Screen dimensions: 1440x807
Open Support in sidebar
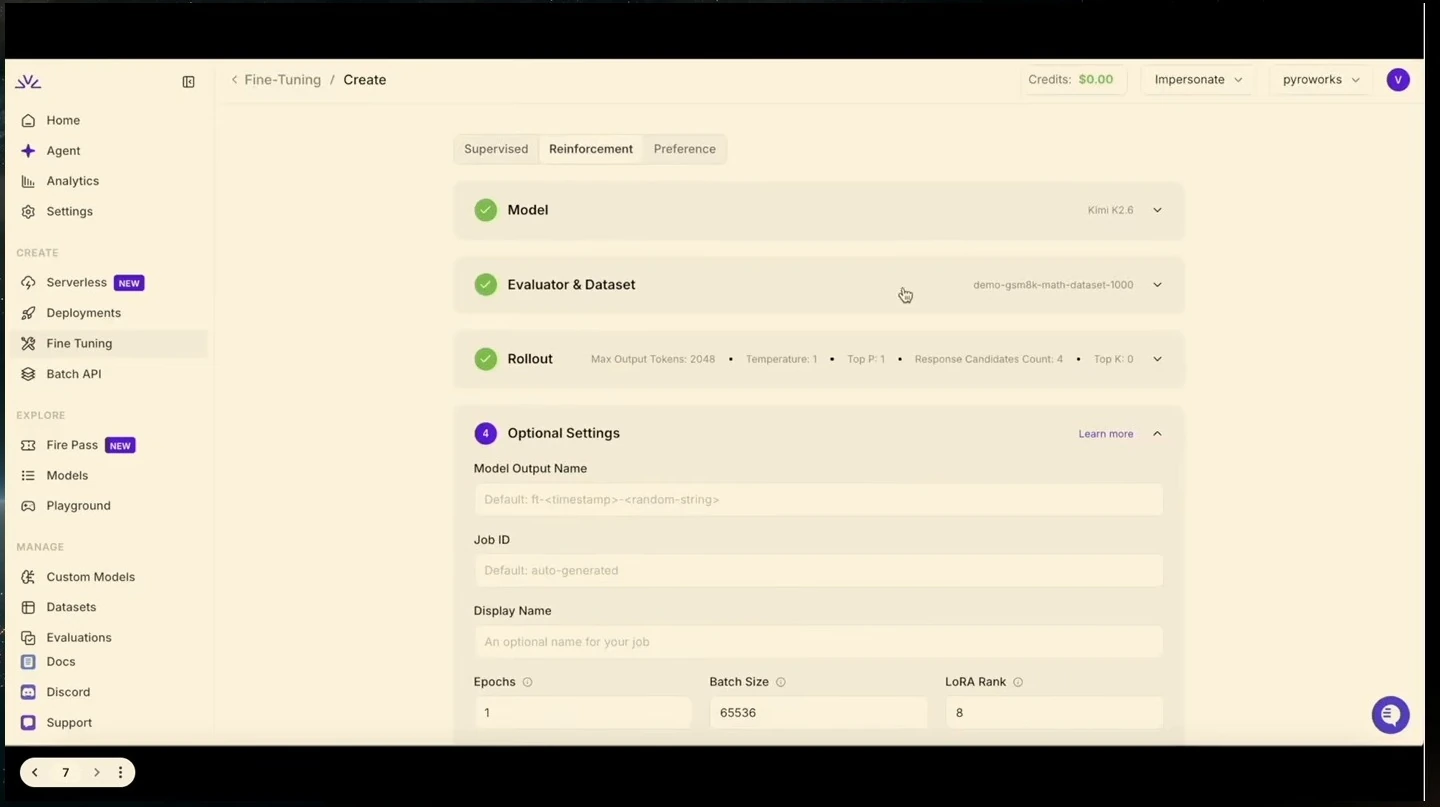point(69,723)
